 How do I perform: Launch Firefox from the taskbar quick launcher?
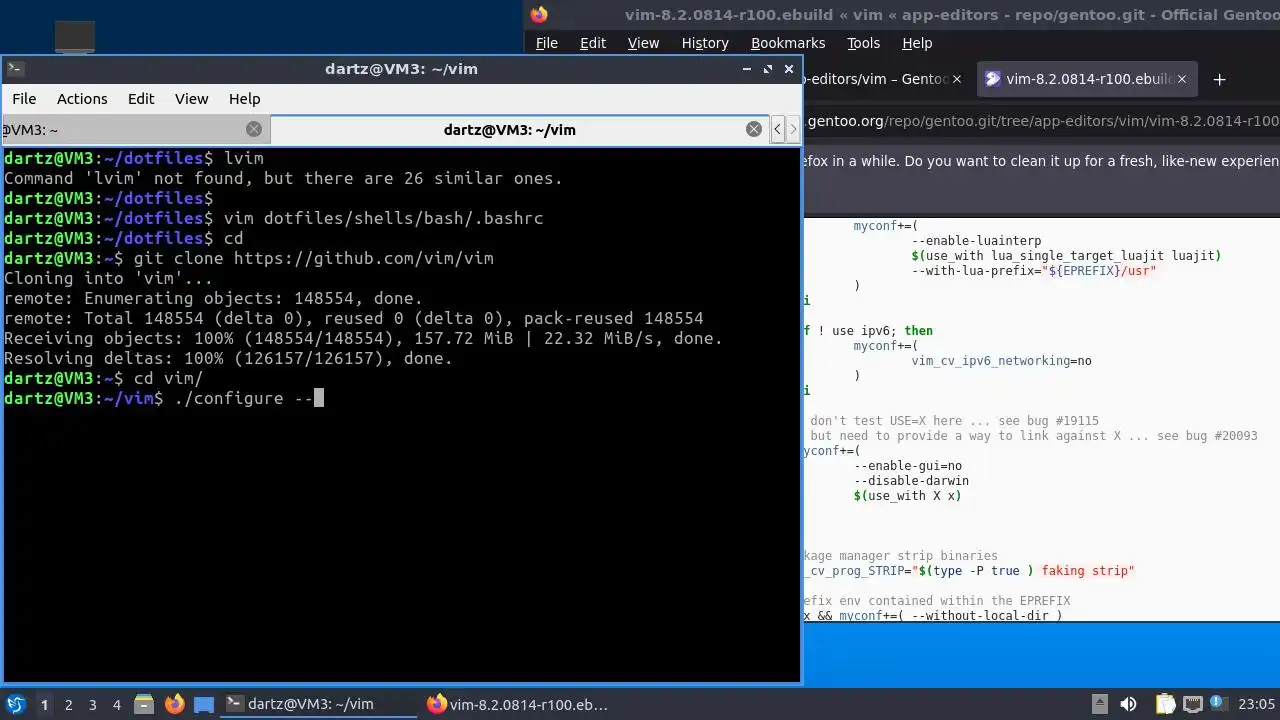pyautogui.click(x=174, y=704)
